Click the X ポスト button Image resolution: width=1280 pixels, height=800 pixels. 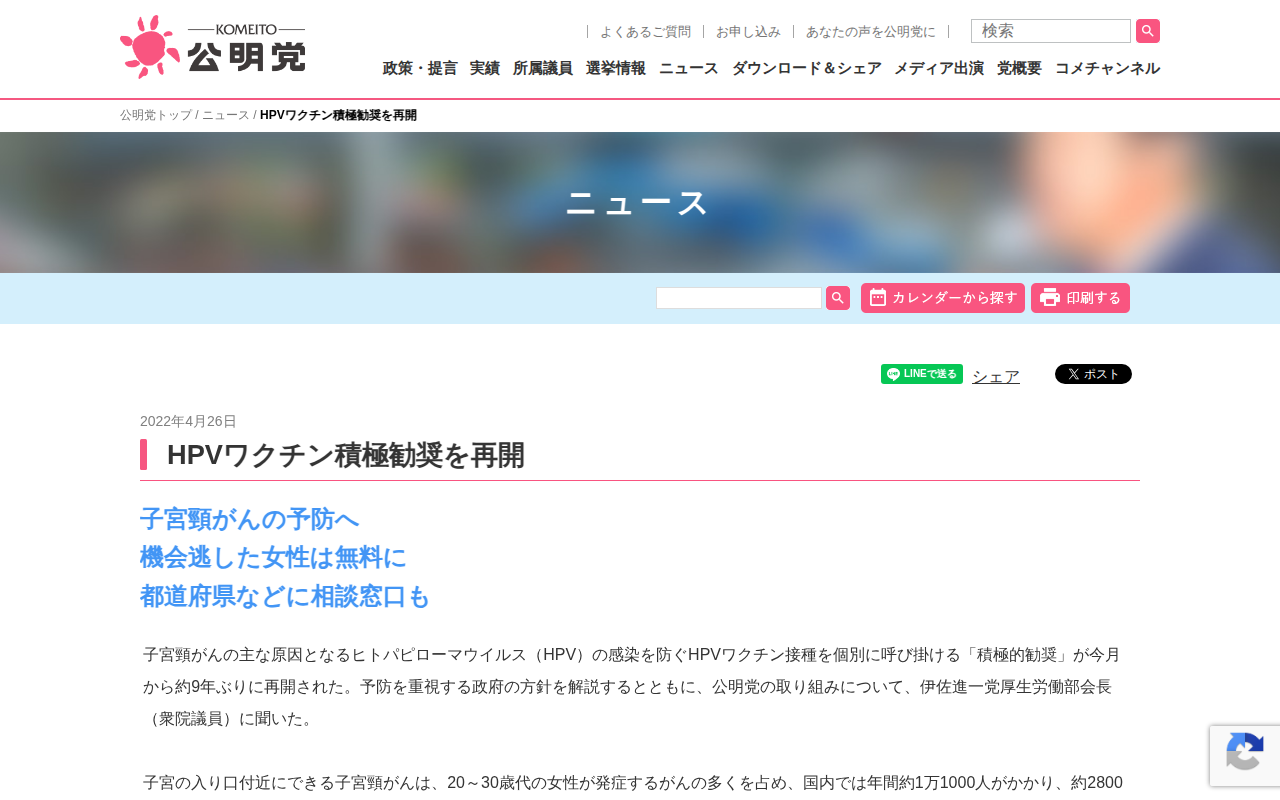[x=1093, y=374]
